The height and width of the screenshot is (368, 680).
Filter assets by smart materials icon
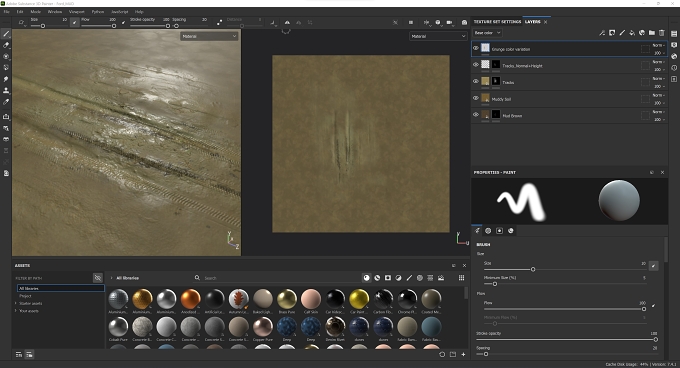click(x=377, y=278)
